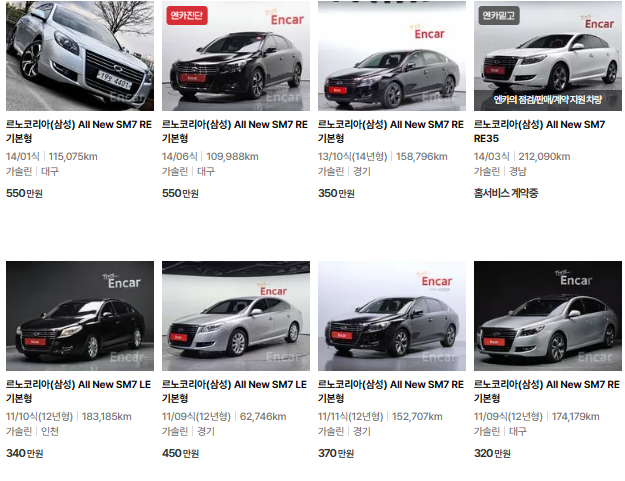625x481 pixels.
Task: Click the red 엔카진단 badge
Action: 187,16
